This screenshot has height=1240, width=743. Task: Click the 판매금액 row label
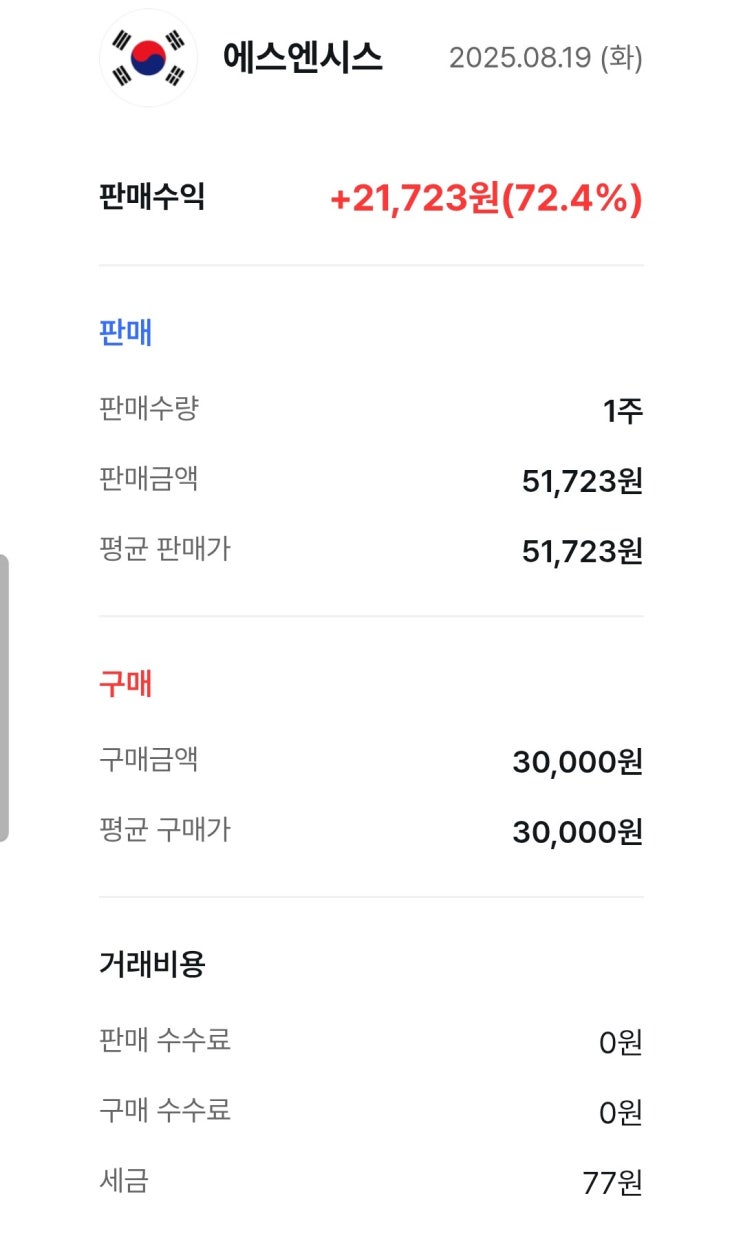click(148, 479)
